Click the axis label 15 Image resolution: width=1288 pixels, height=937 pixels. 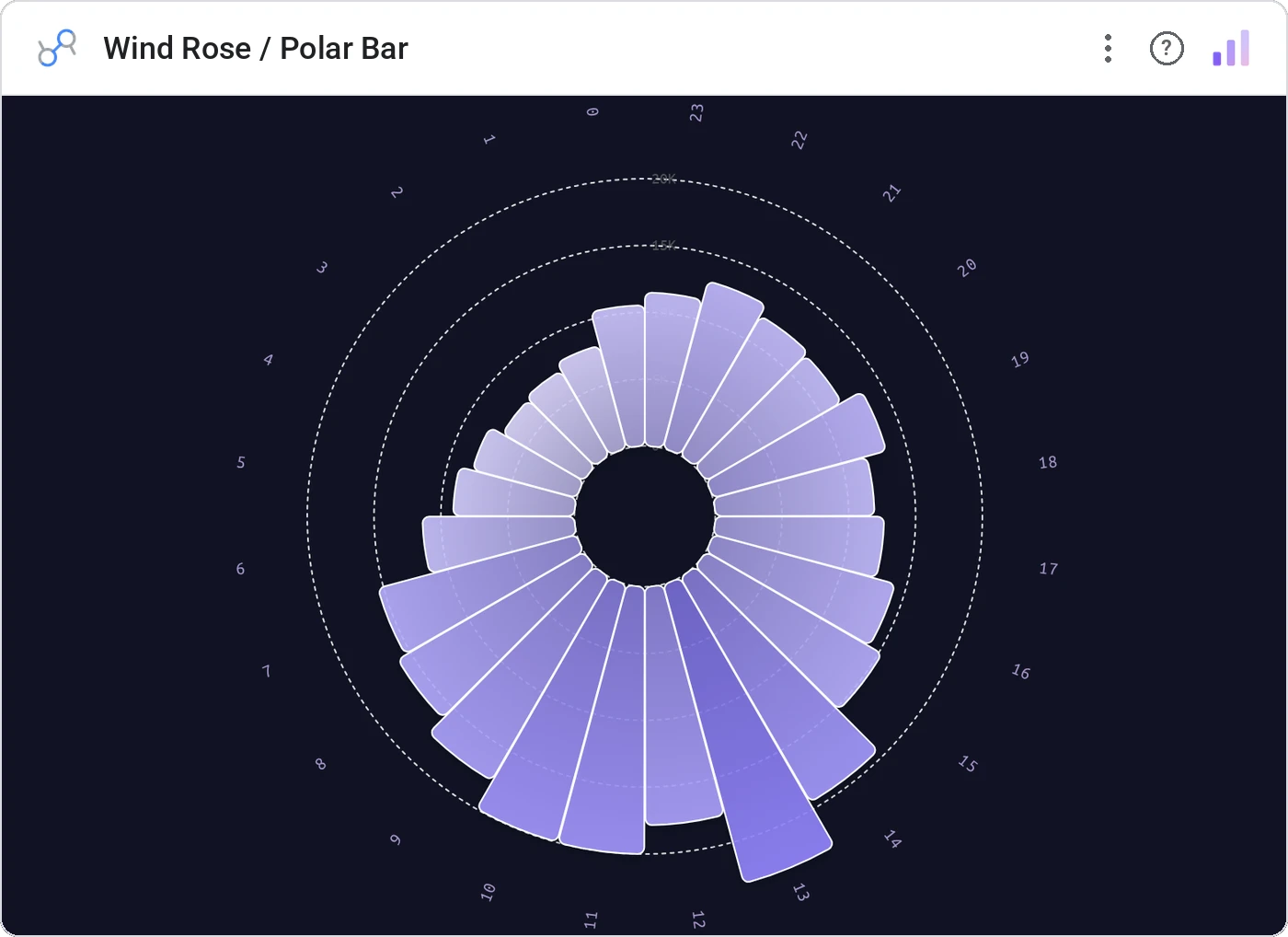pyautogui.click(x=968, y=764)
